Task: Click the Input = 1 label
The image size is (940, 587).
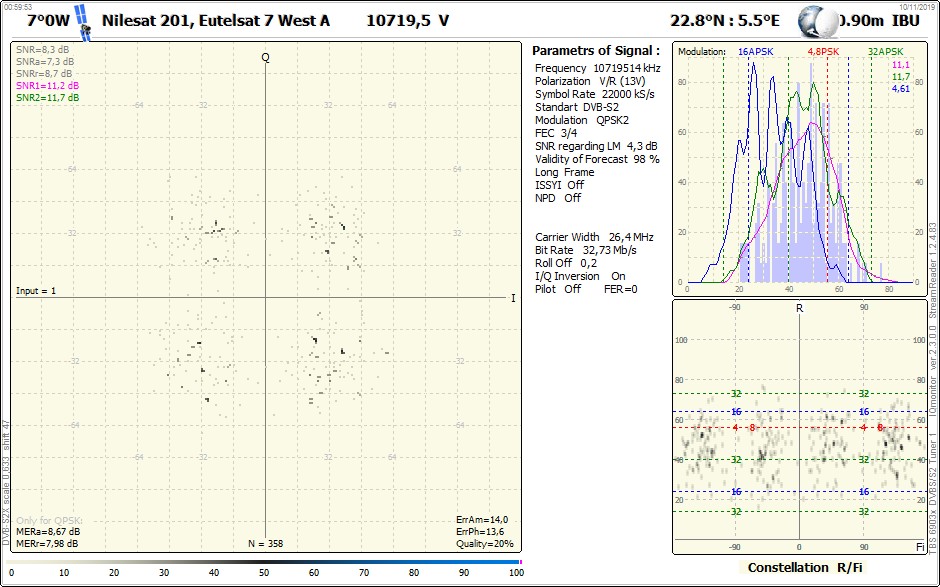Action: (x=36, y=291)
